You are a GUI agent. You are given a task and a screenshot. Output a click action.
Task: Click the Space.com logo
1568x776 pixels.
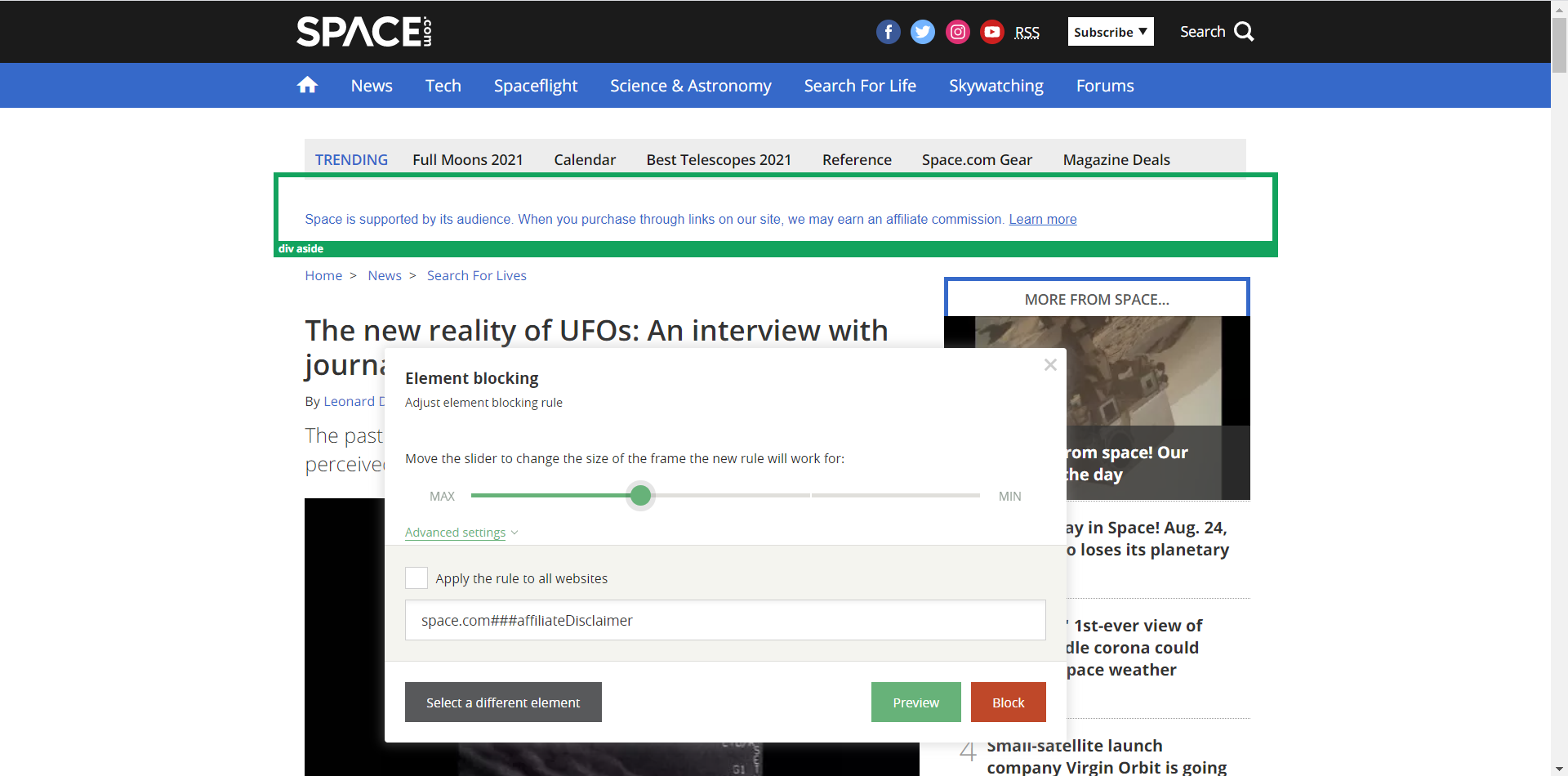[x=363, y=32]
